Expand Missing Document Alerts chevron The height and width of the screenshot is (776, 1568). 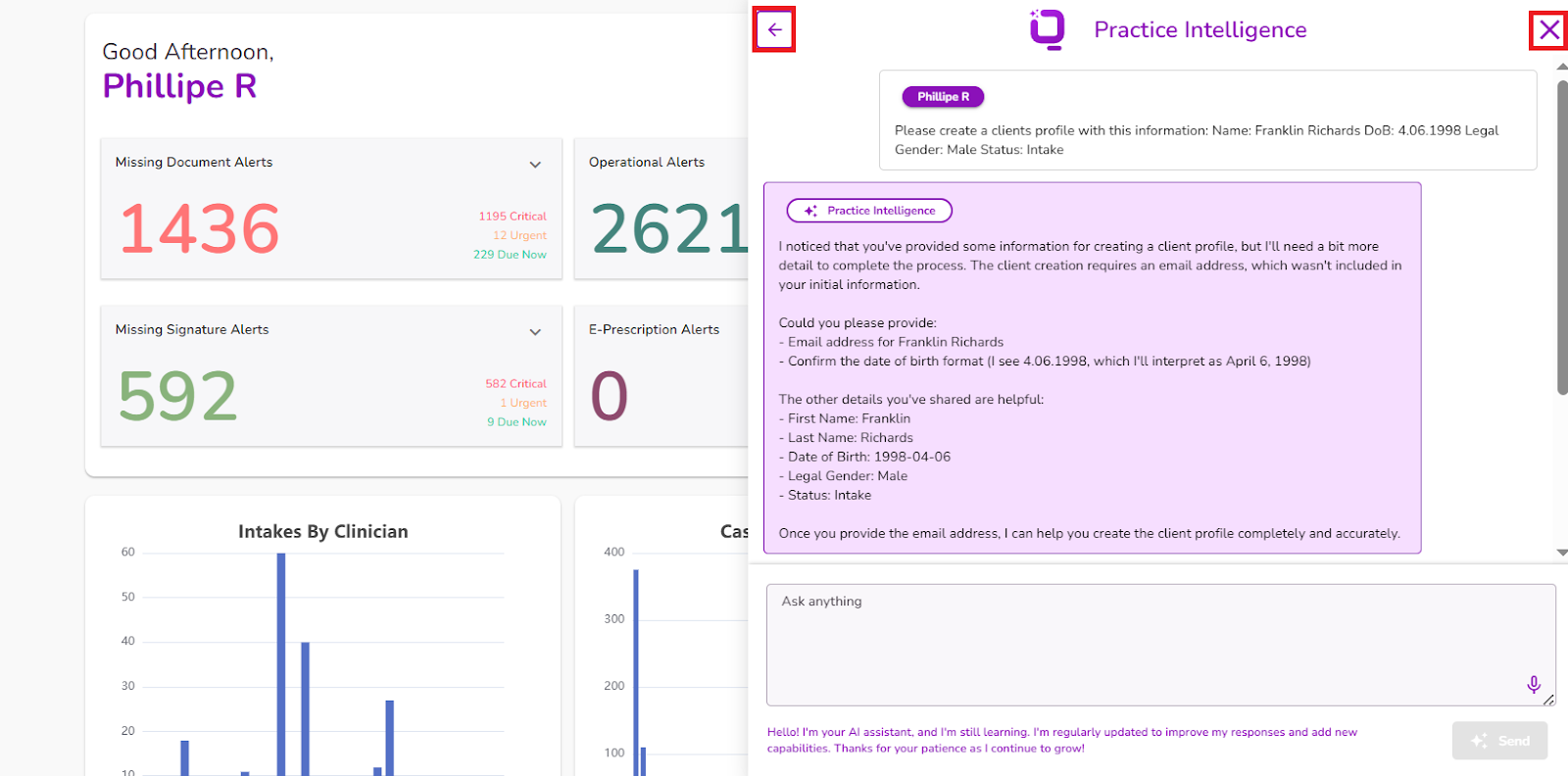pos(535,165)
